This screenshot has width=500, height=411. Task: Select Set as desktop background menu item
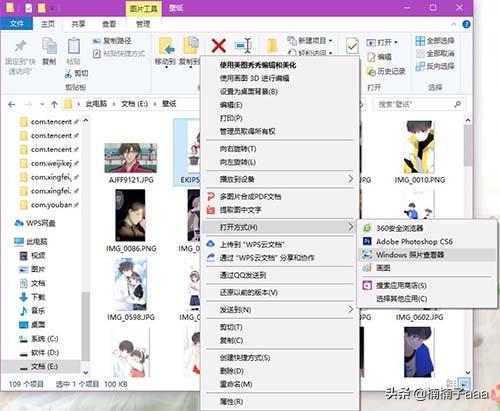[279, 92]
